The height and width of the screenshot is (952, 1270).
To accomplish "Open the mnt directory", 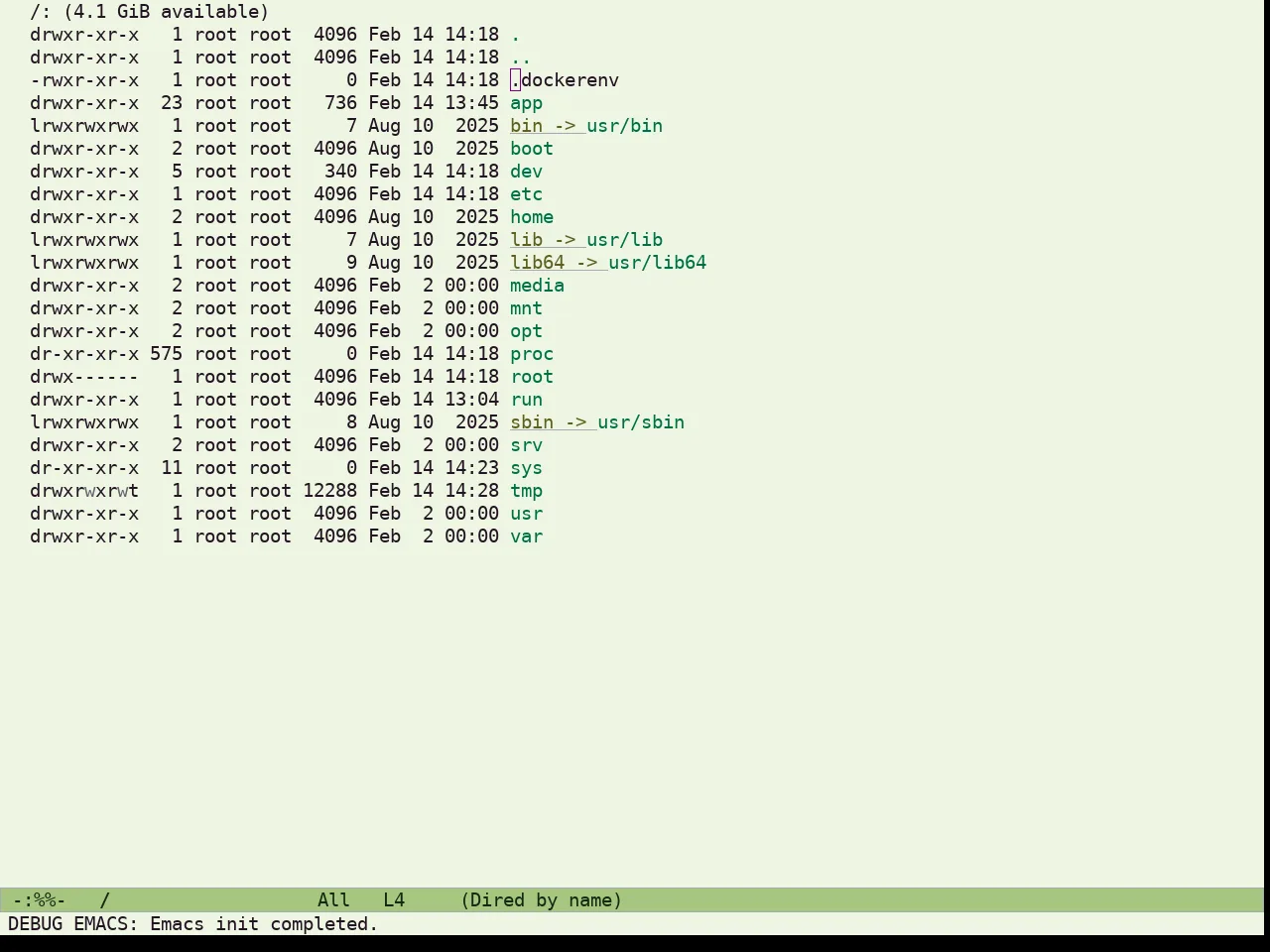I will 526,308.
